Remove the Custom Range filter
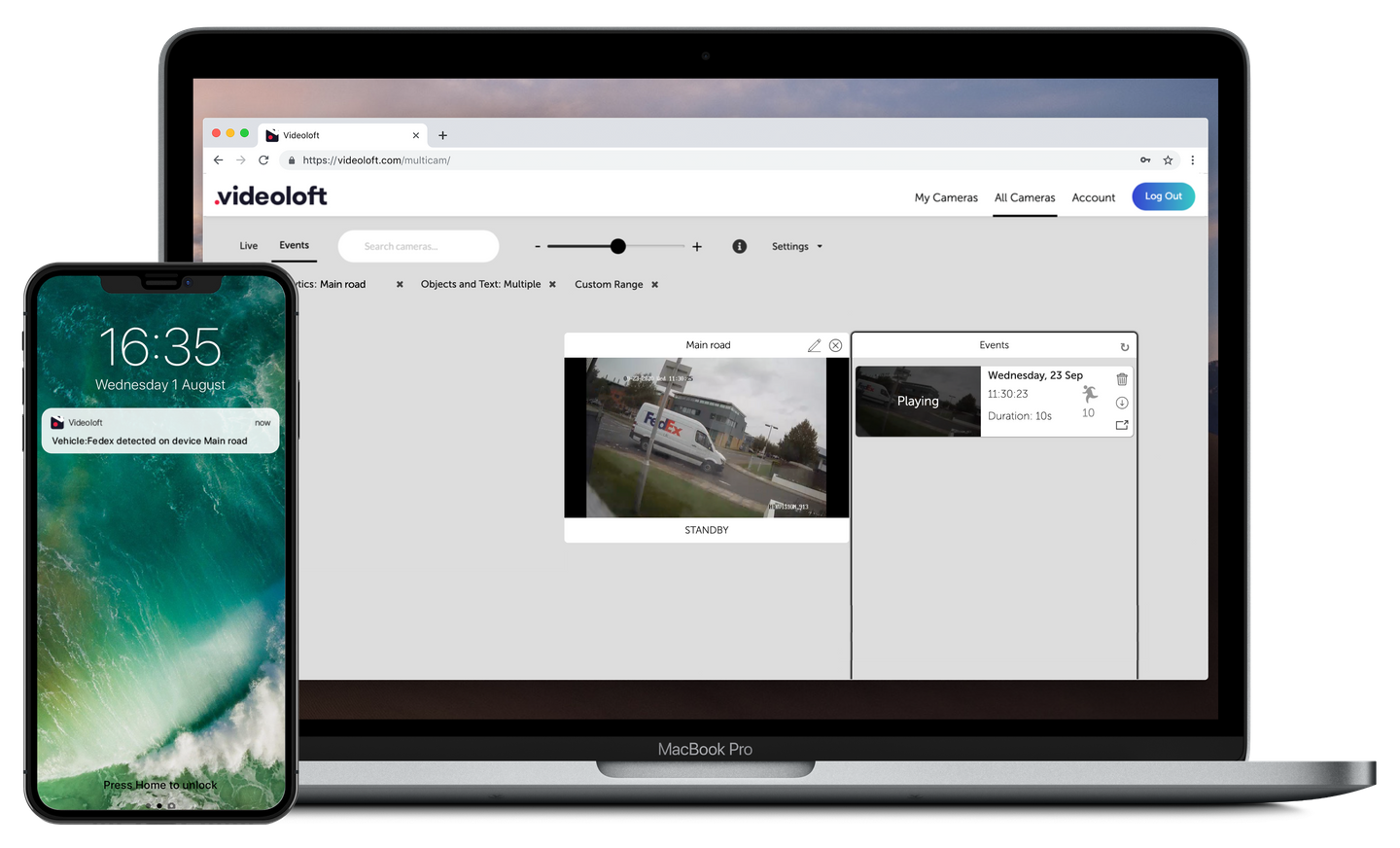The width and height of the screenshot is (1400, 848). click(x=655, y=285)
